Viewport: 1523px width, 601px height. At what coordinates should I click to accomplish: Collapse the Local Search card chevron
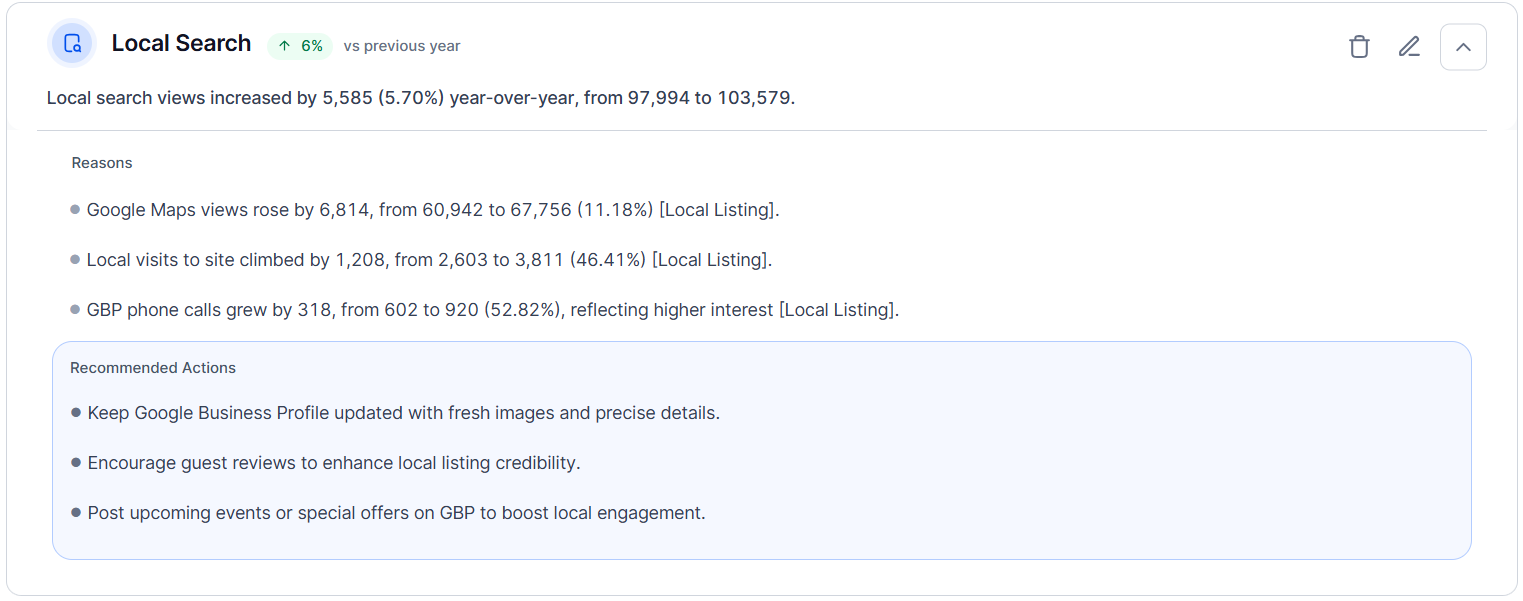[1463, 47]
